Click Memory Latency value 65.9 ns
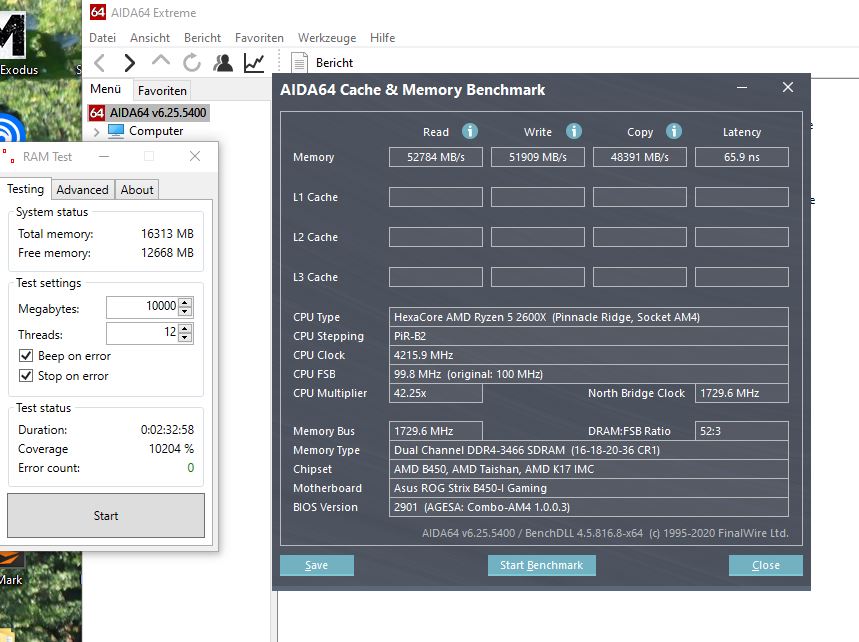Screen dimensions: 859x642 [x=742, y=157]
